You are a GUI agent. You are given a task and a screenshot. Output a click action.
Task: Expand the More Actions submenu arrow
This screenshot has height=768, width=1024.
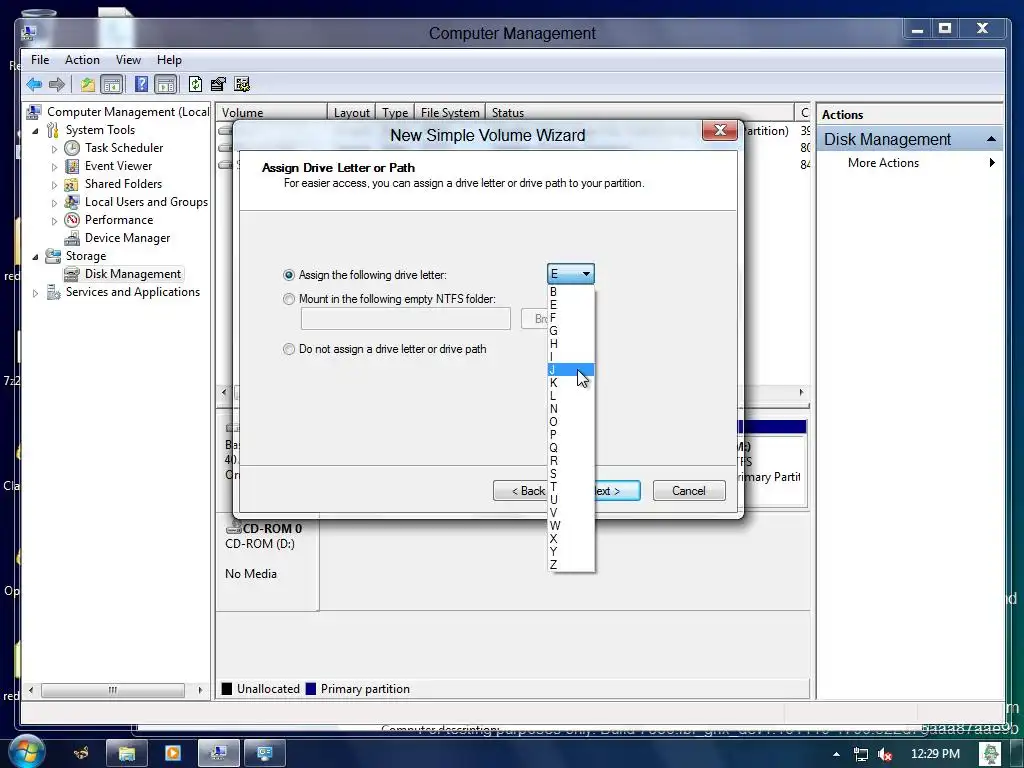[x=992, y=163]
